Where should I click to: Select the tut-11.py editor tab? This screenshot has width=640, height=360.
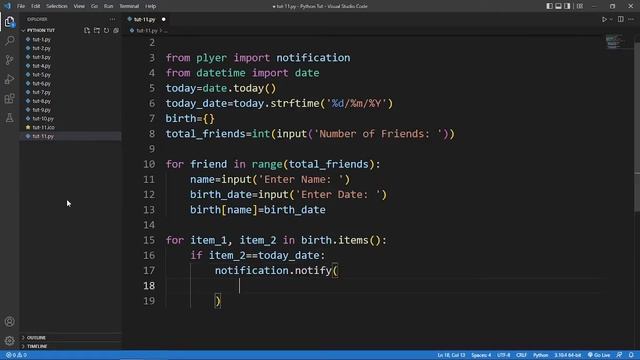(147, 19)
